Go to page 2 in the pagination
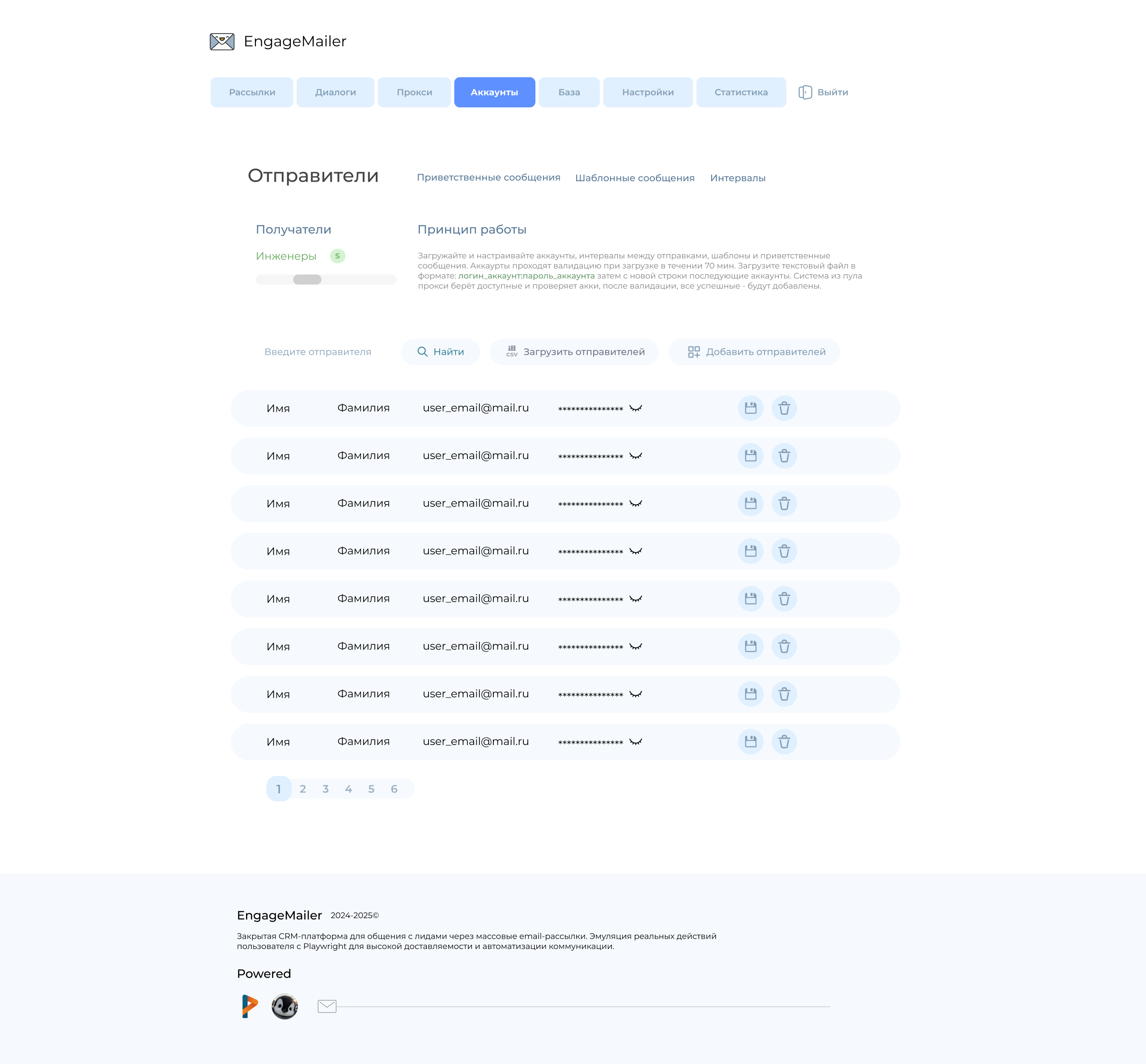Viewport: 1146px width, 1064px height. click(x=303, y=789)
